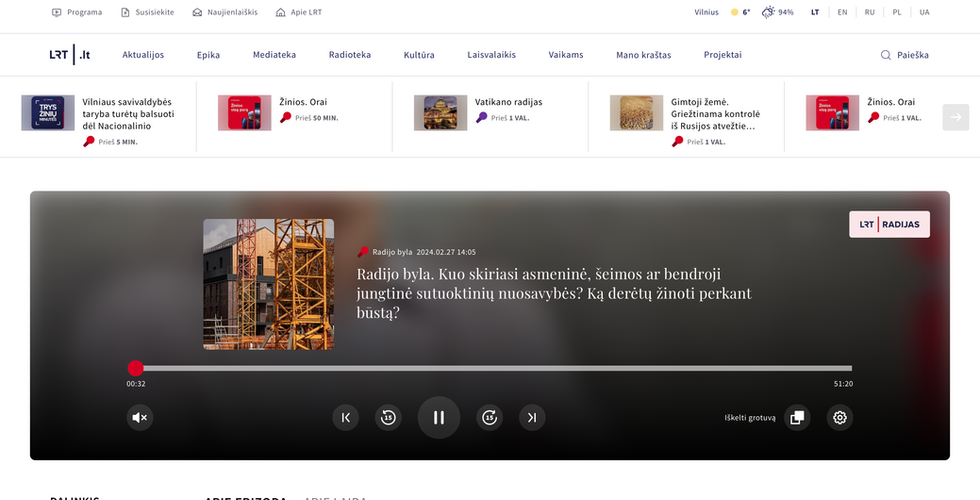Pop out the player (Iškelti grotuvą)
980x500 pixels.
(x=797, y=418)
